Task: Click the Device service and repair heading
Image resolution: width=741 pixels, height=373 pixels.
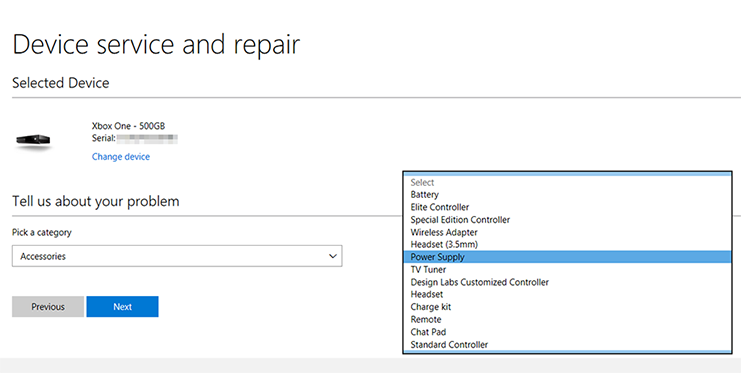Action: [156, 45]
